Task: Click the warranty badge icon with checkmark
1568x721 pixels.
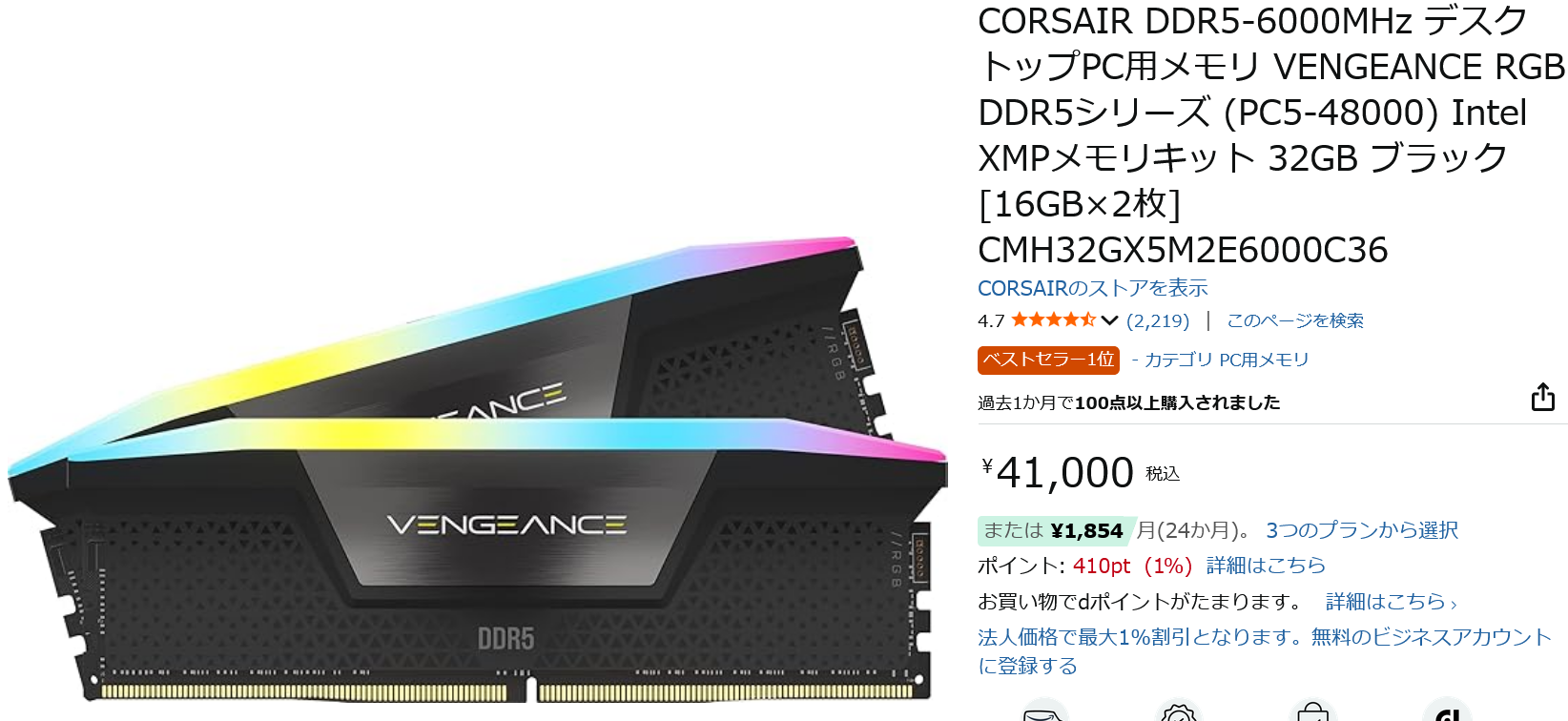Action: (x=1178, y=711)
